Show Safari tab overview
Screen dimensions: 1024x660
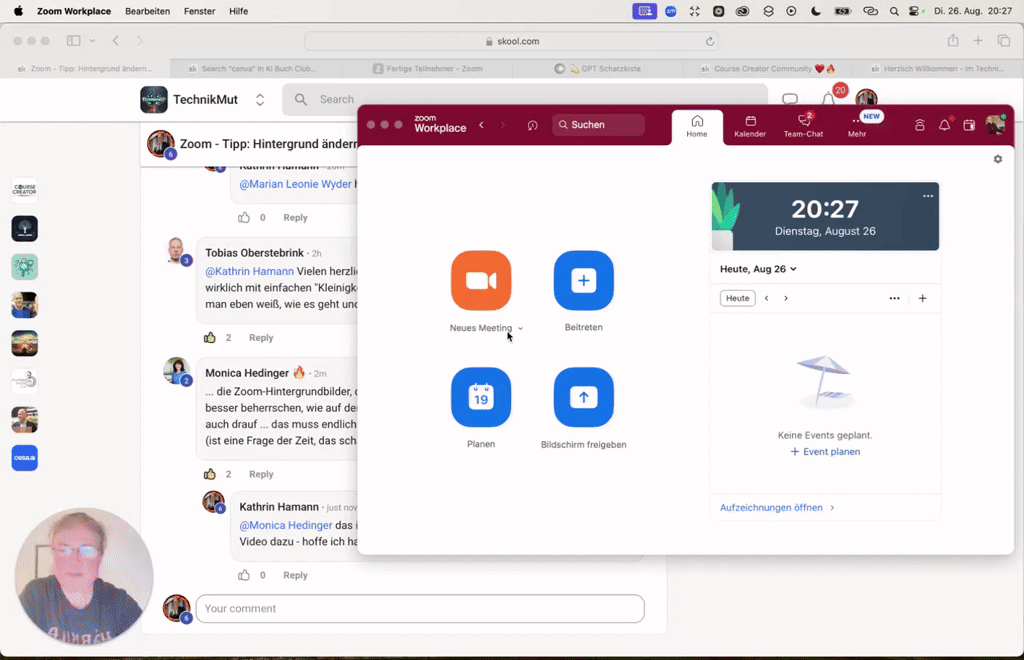pyautogui.click(x=1004, y=40)
